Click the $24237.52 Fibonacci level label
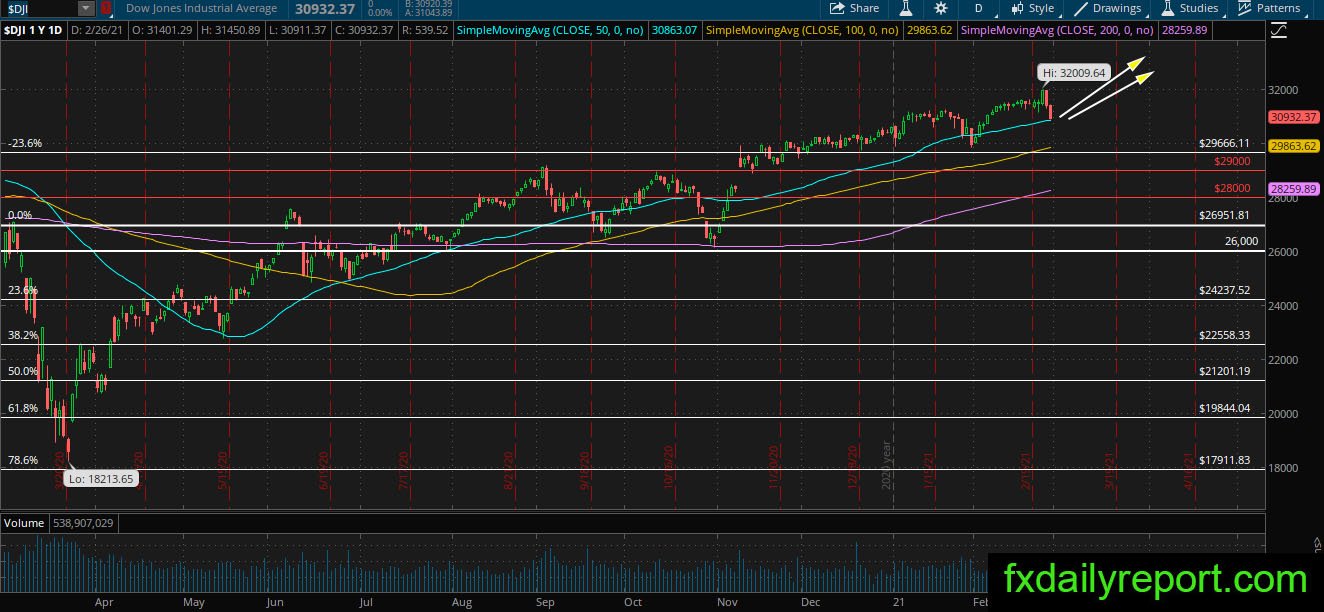 click(1225, 290)
